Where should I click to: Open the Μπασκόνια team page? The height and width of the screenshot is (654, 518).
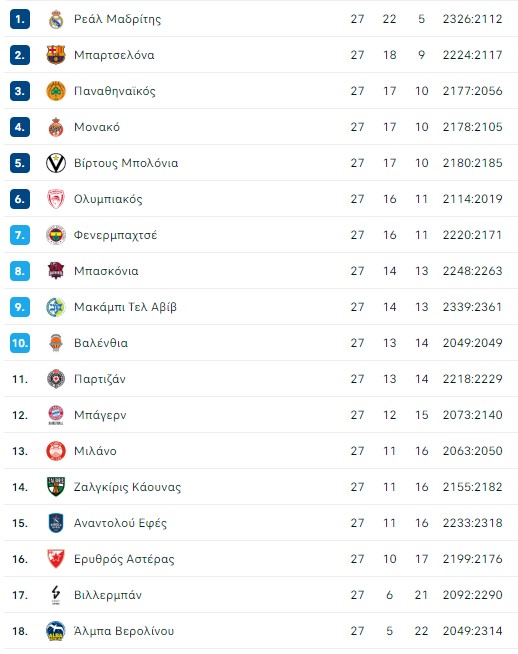pos(106,271)
